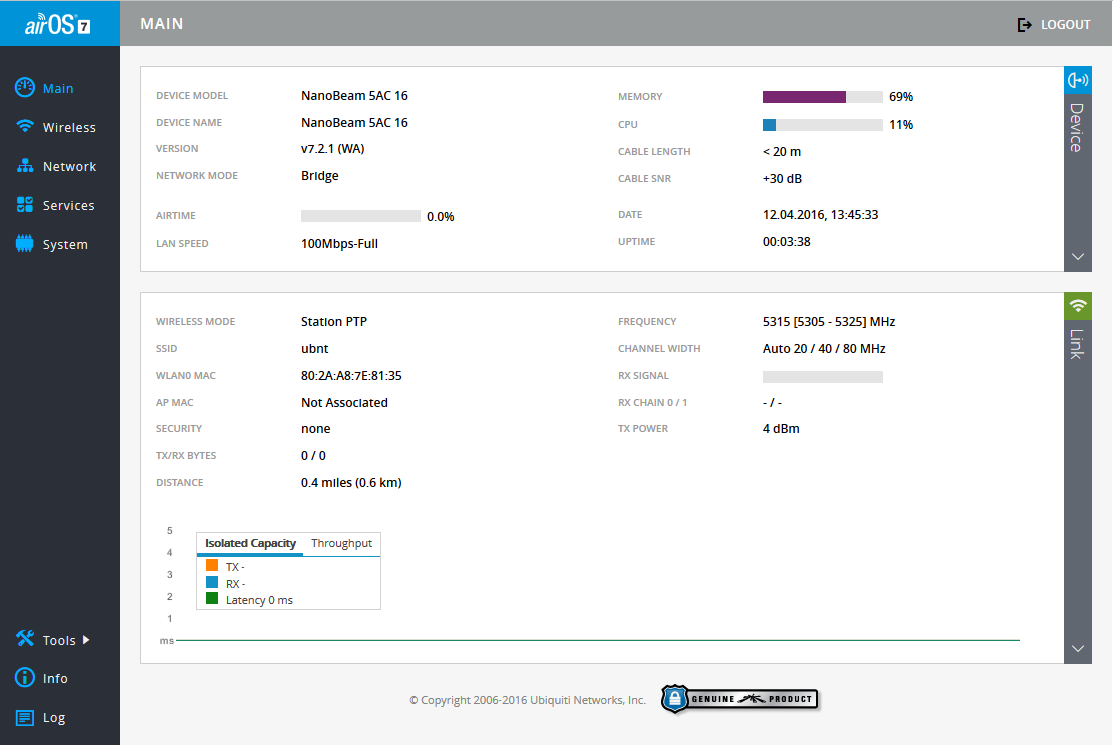
Task: Click the TX power value 4 dBm
Action: click(781, 429)
